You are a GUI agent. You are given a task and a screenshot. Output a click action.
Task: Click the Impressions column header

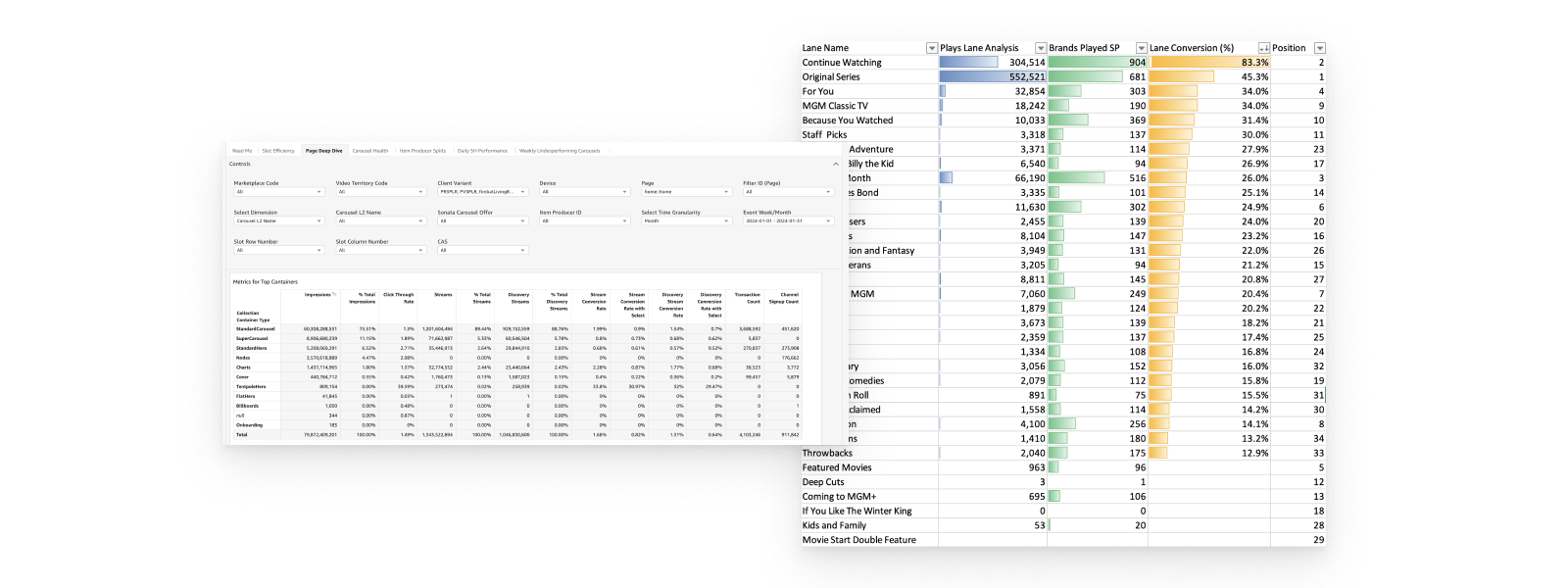(317, 295)
